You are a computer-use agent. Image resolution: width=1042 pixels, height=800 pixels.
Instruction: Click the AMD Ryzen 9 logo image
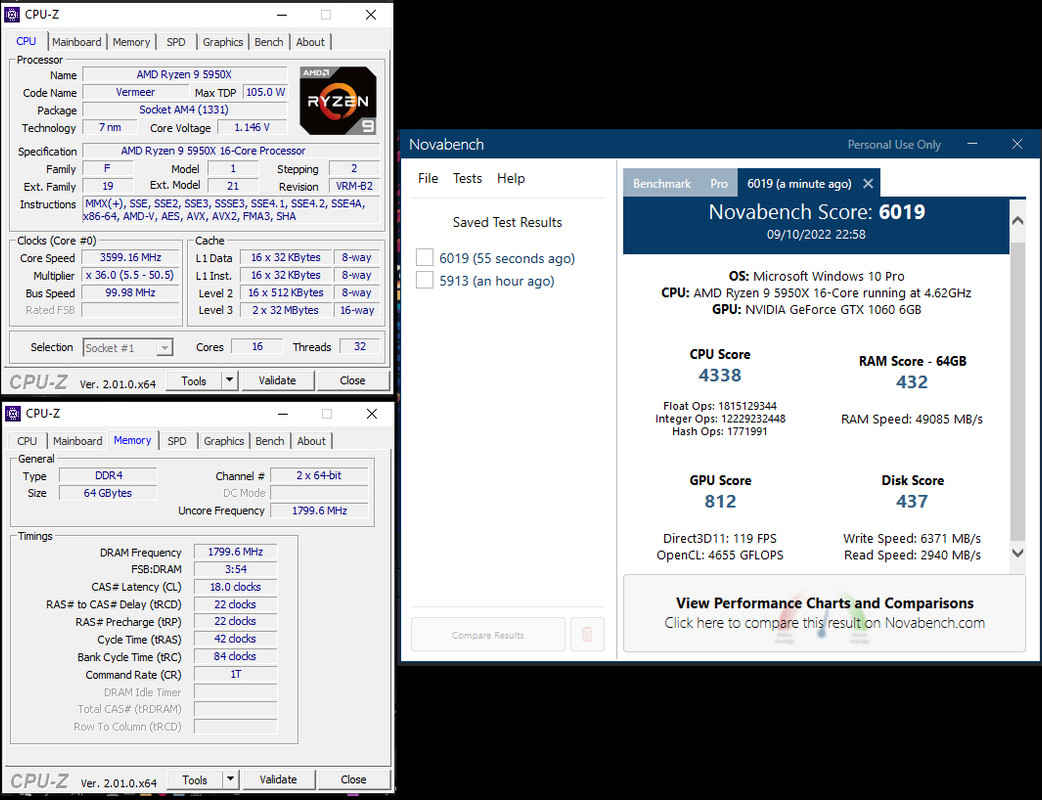[x=338, y=100]
